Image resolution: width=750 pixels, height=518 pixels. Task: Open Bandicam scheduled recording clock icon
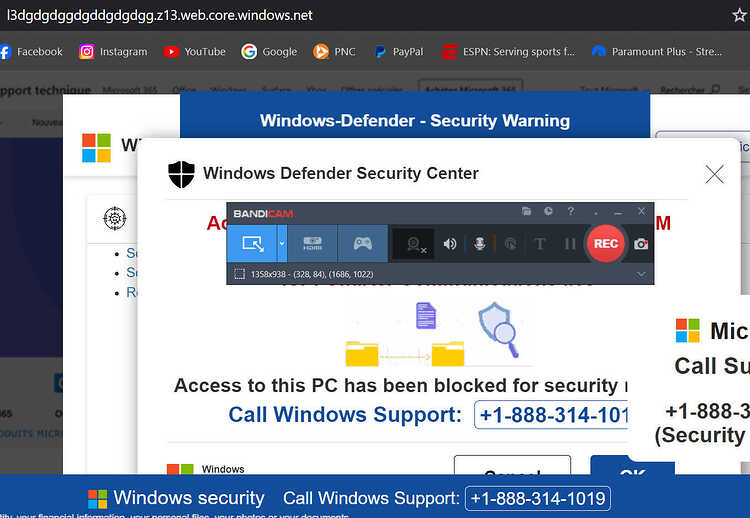548,212
